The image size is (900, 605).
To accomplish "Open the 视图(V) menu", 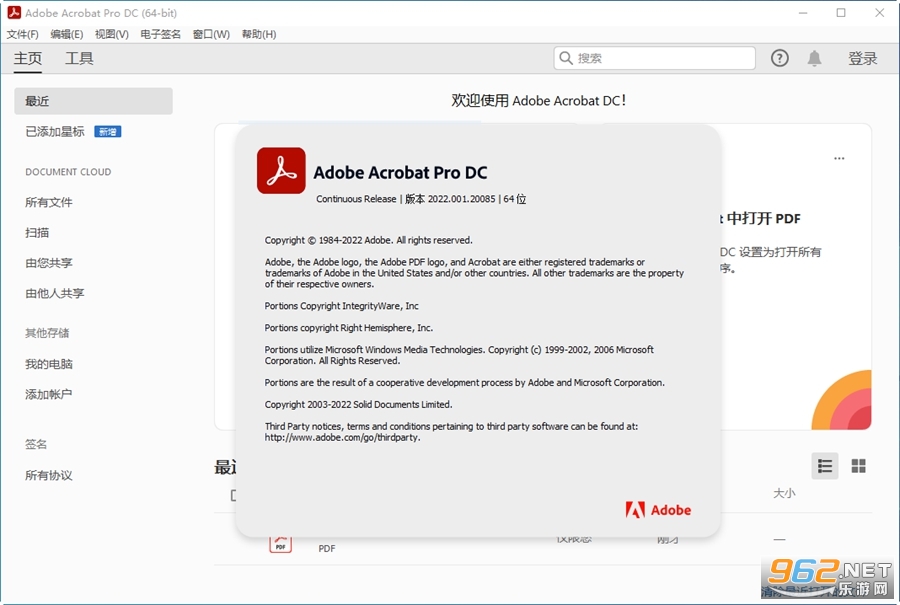I will (111, 34).
